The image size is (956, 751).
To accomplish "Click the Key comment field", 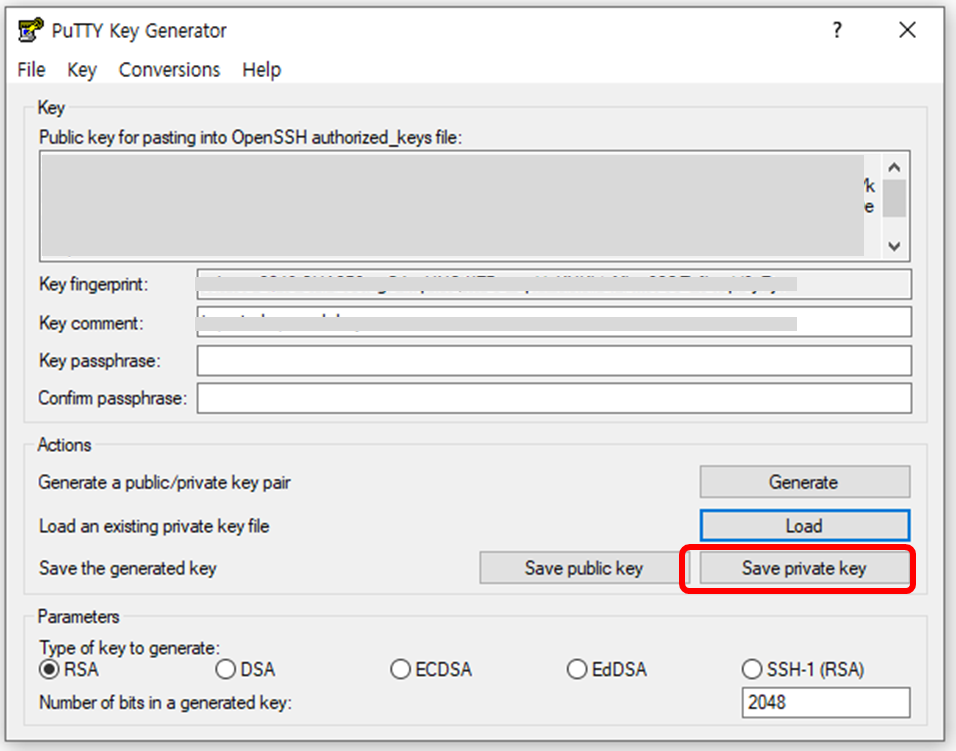I will [554, 322].
